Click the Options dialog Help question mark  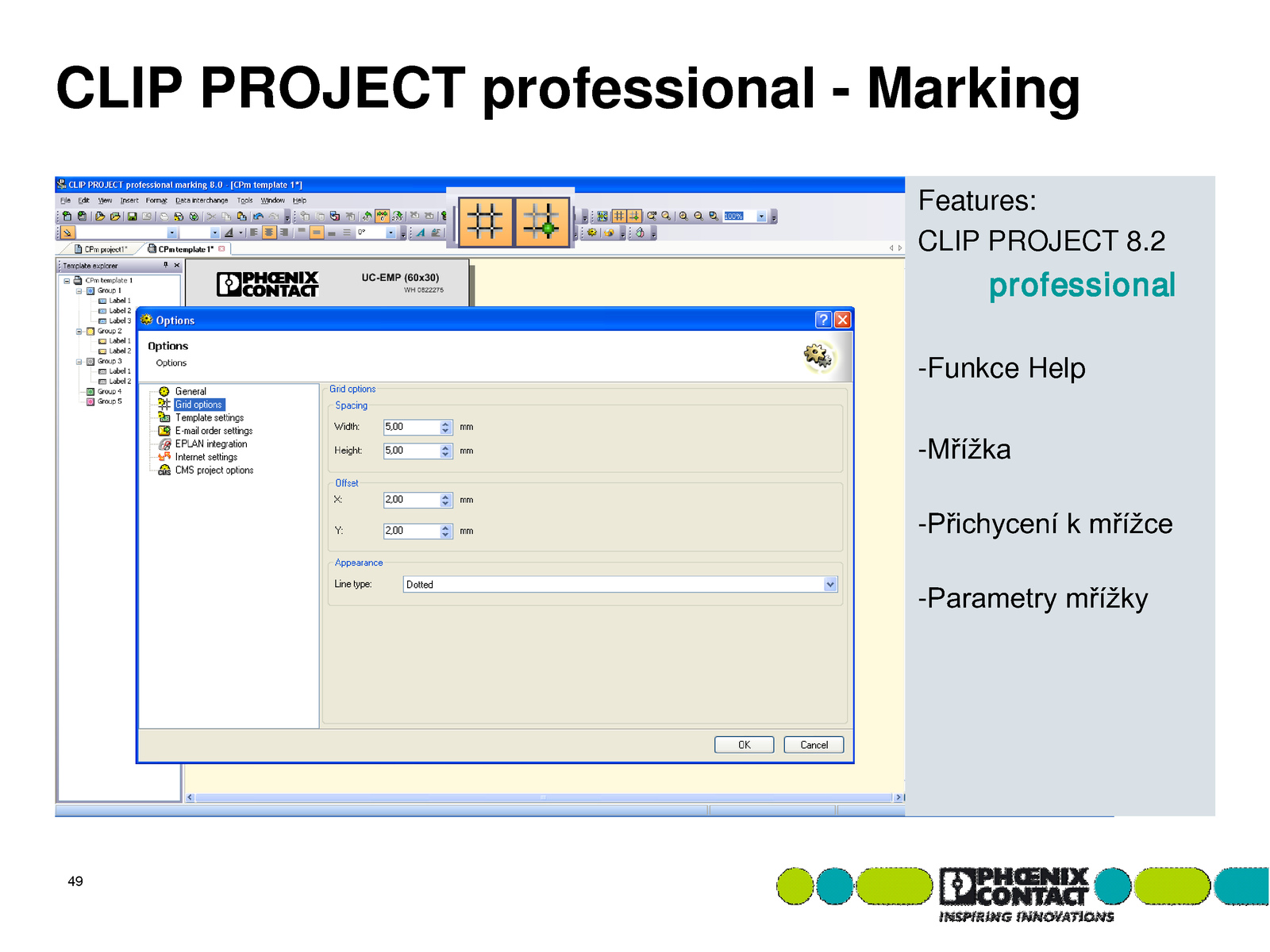tap(824, 320)
